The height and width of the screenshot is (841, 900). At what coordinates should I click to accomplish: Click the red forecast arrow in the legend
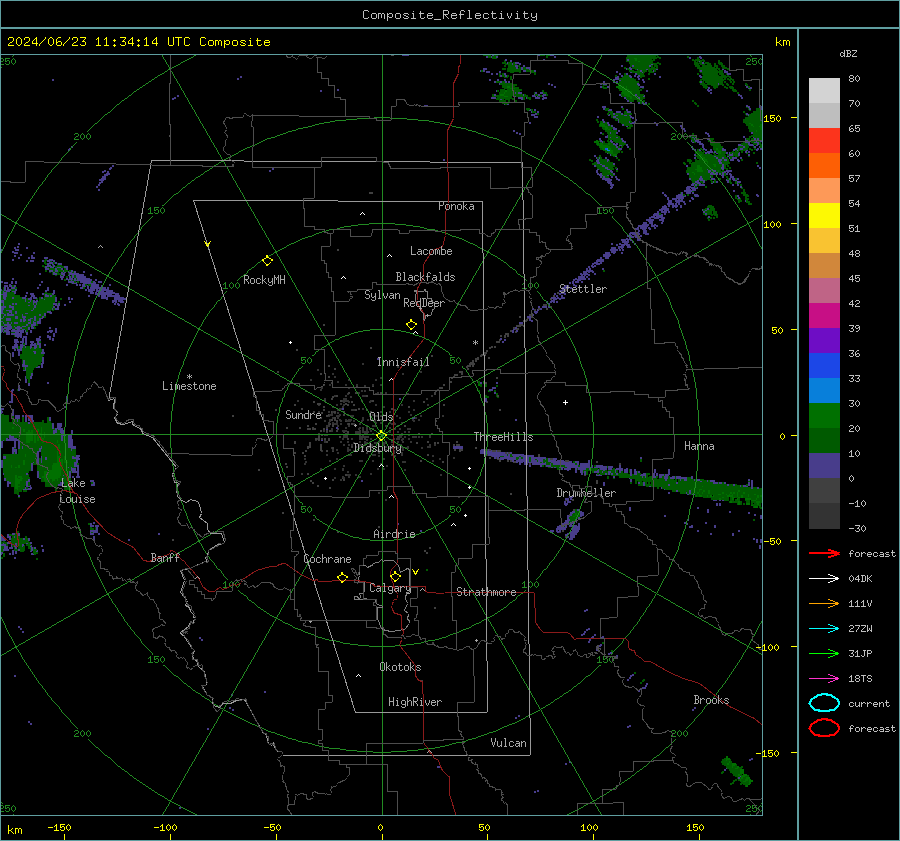[x=824, y=553]
